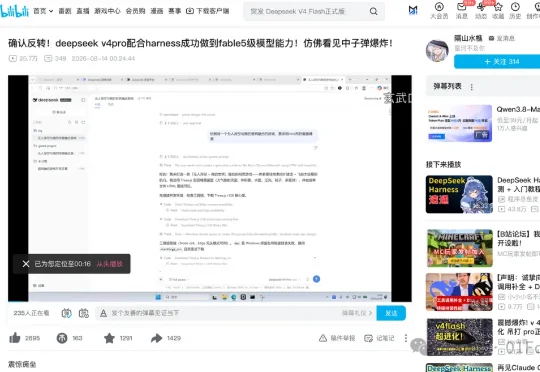Open the 赛事 navigation item

[x=175, y=11]
